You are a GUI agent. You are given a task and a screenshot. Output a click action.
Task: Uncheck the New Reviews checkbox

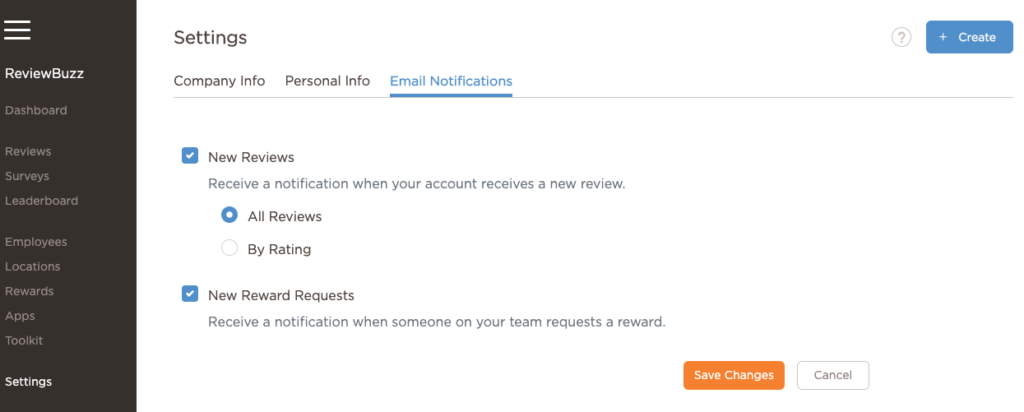click(190, 156)
